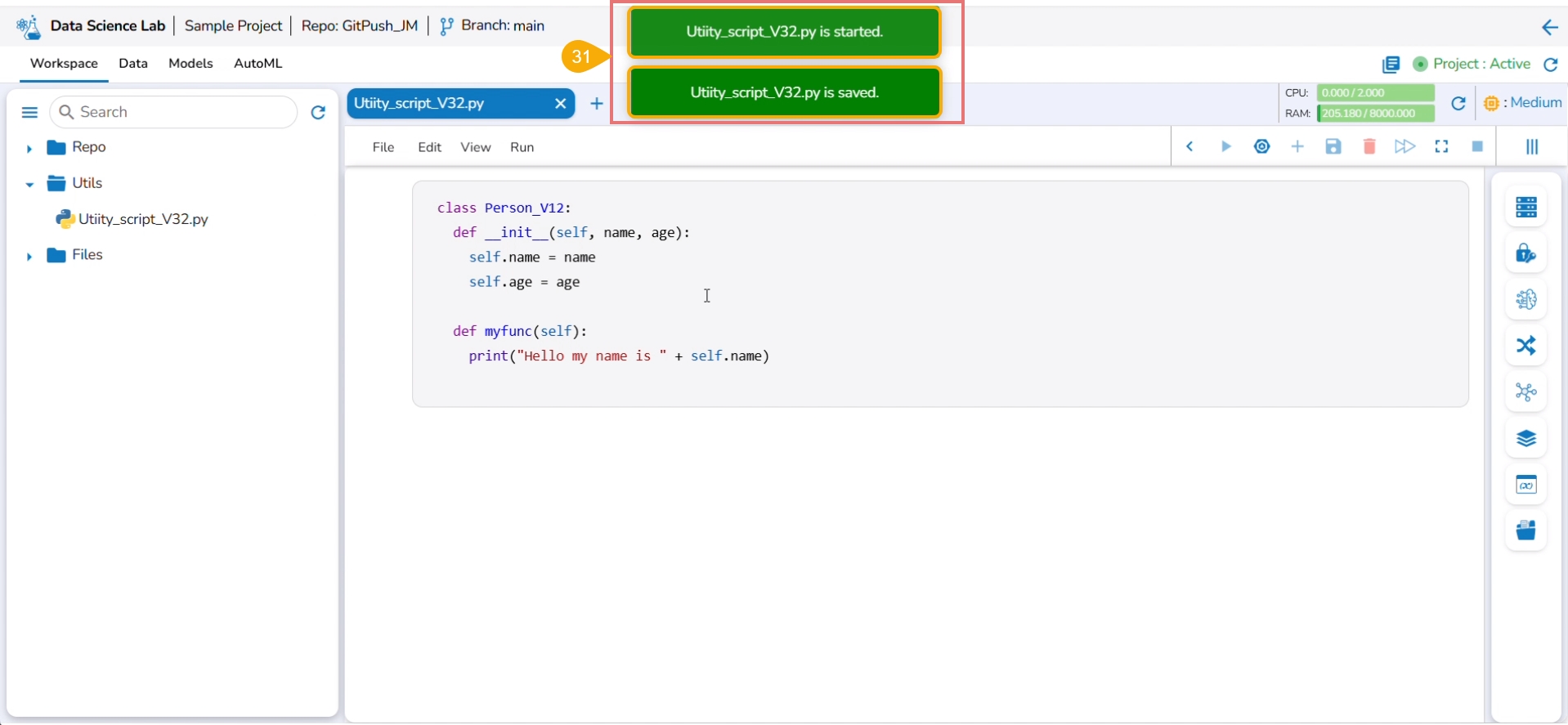Expand the Repo folder
Screen dimensions: 1568x725
pos(29,148)
